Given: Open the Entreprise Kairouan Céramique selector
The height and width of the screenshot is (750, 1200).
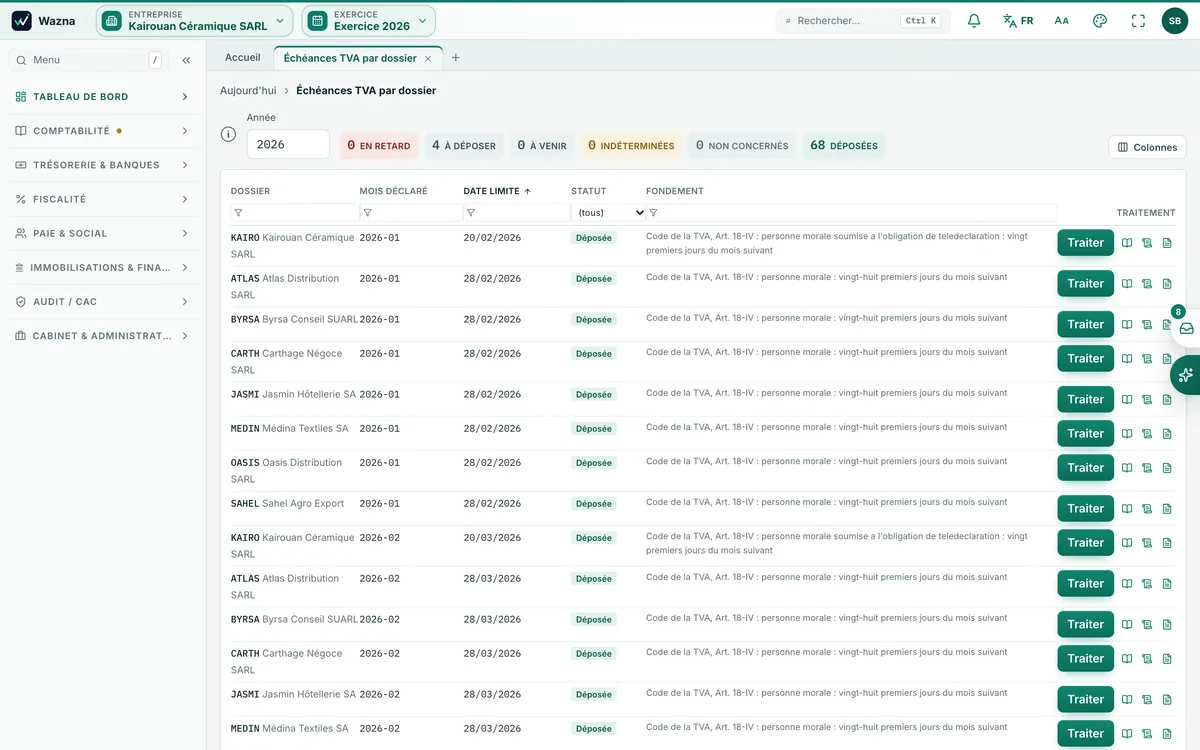Looking at the screenshot, I should (195, 21).
